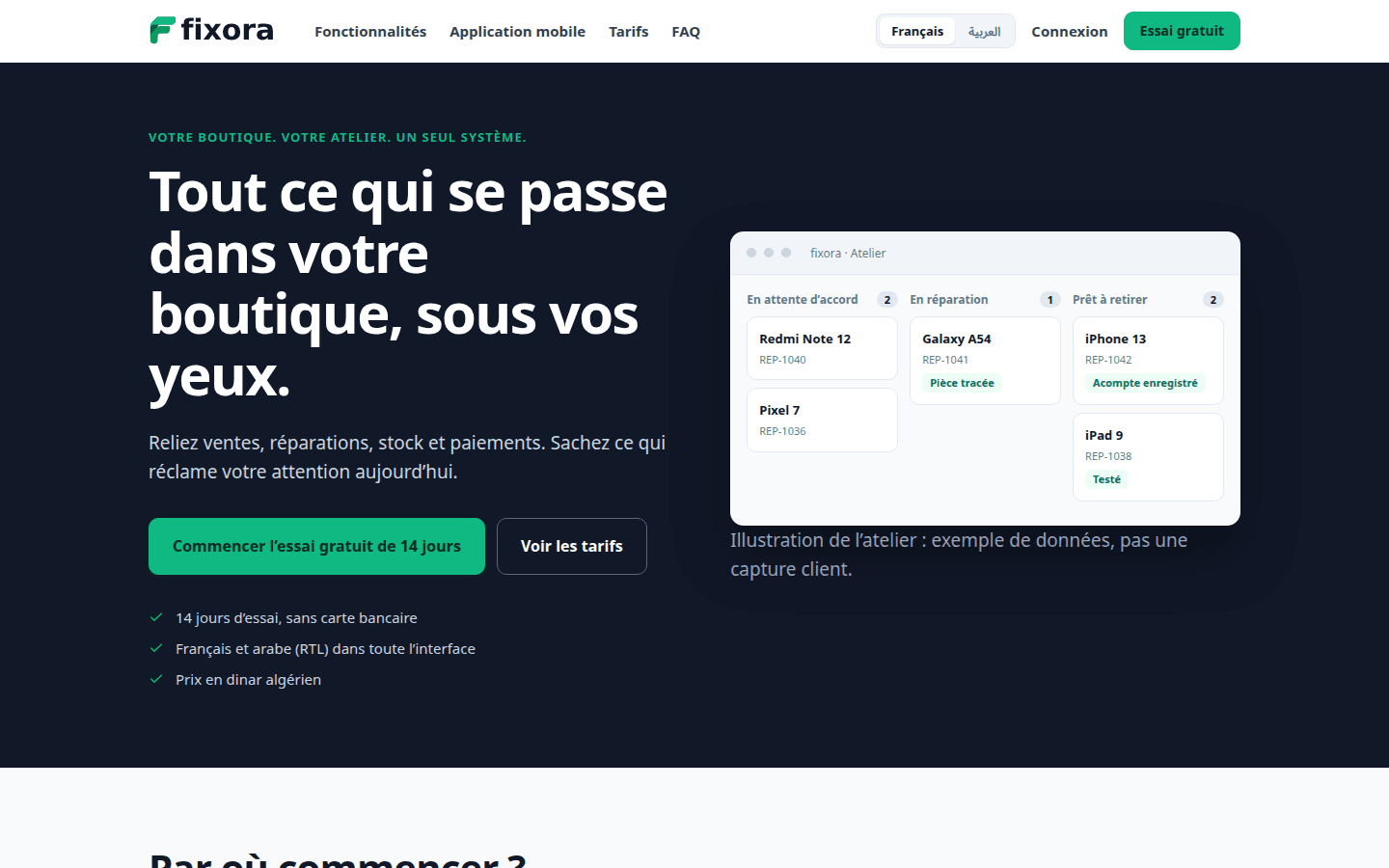Click fixora · Atelier window title

pyautogui.click(x=848, y=254)
